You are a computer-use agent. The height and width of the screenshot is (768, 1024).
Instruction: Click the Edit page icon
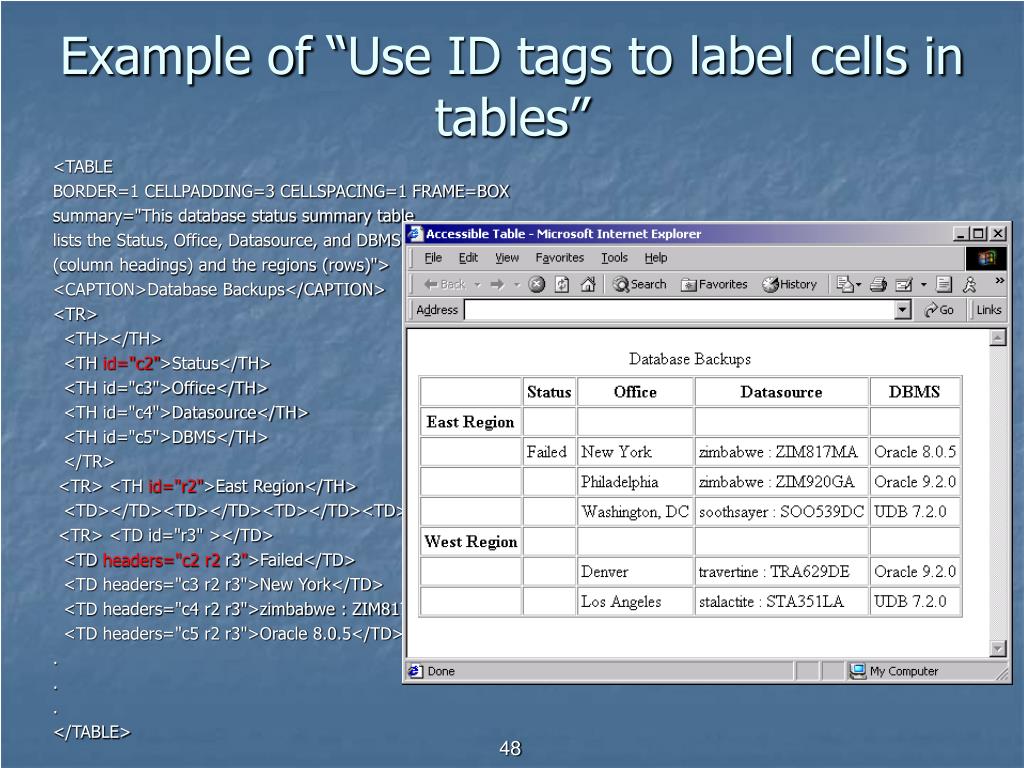(904, 284)
